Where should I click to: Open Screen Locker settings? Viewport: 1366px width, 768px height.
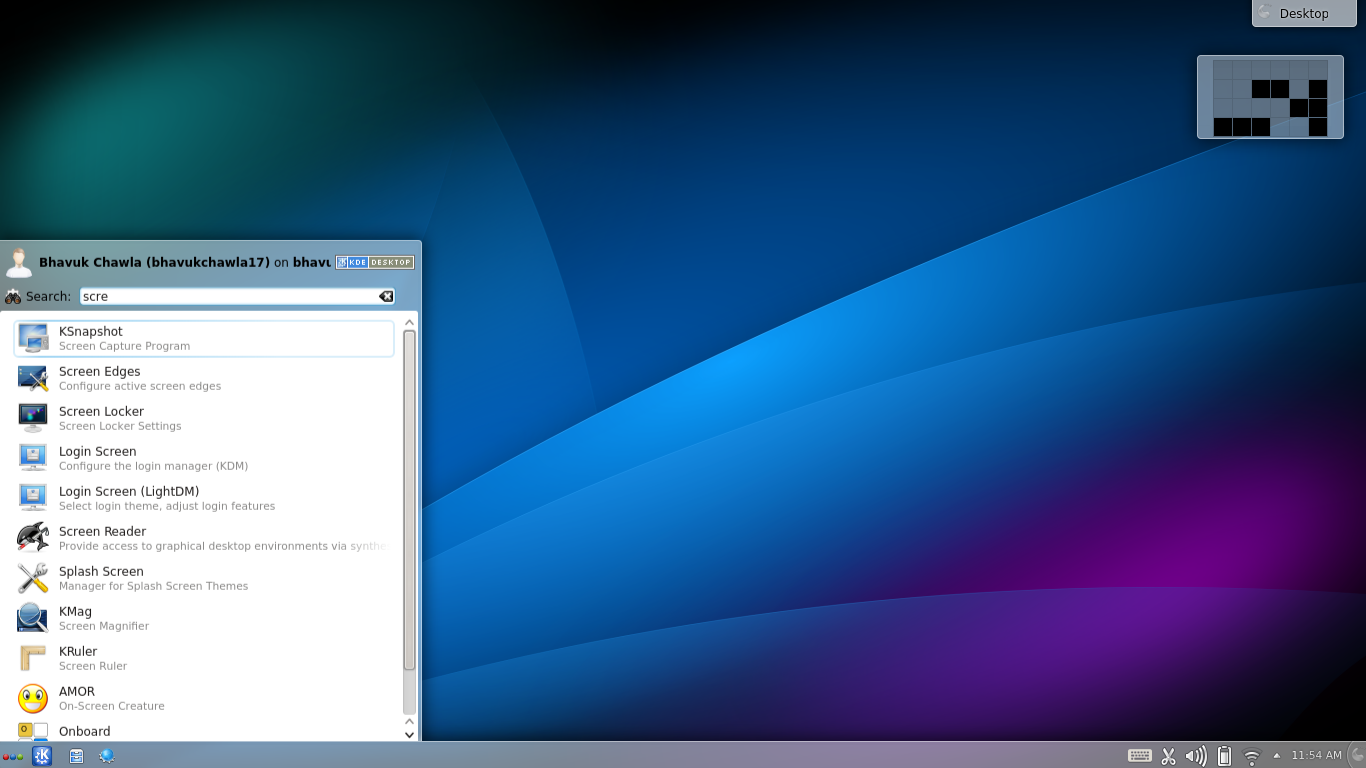(204, 418)
